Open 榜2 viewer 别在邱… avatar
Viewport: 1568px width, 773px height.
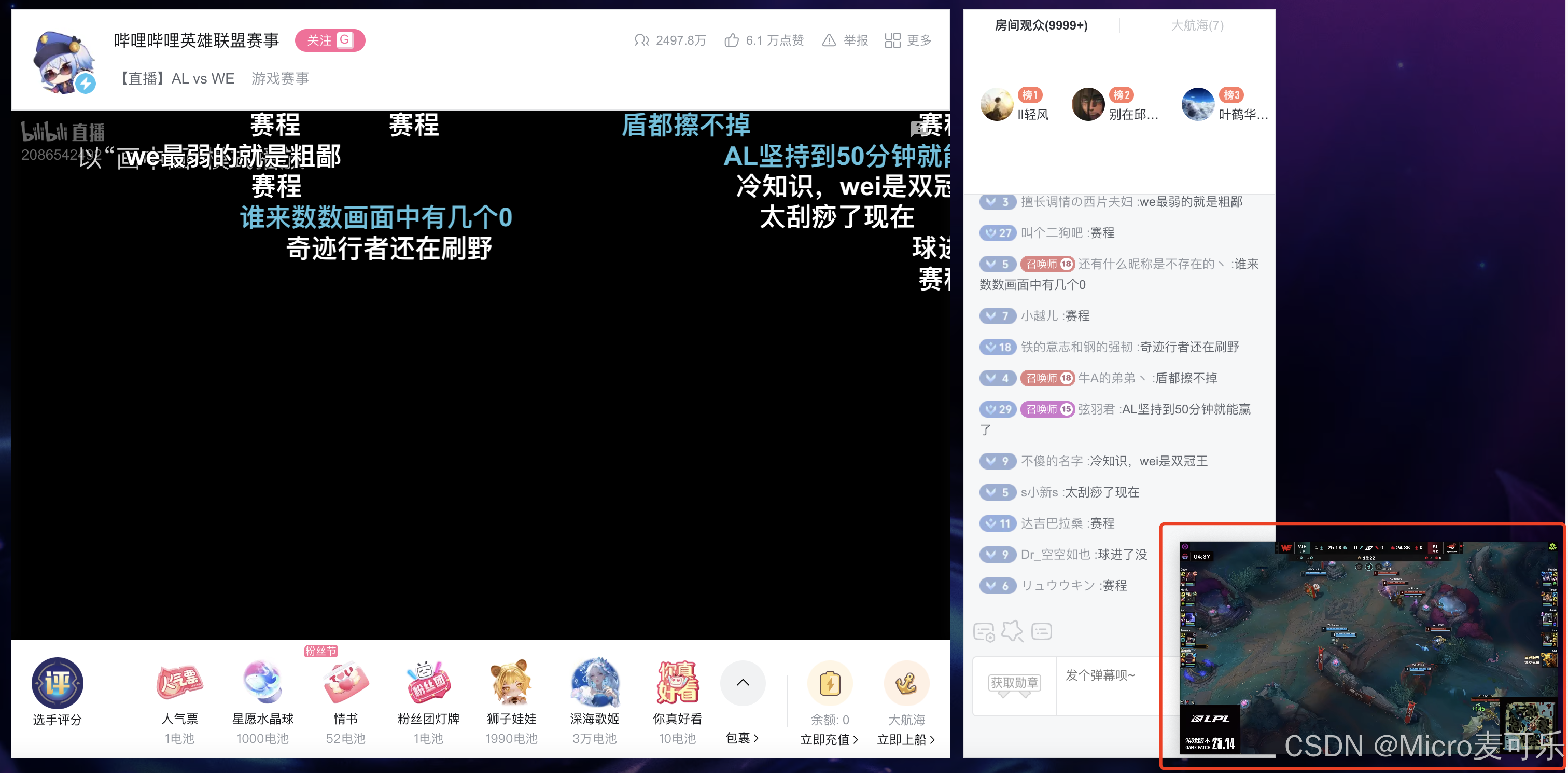coord(1088,104)
